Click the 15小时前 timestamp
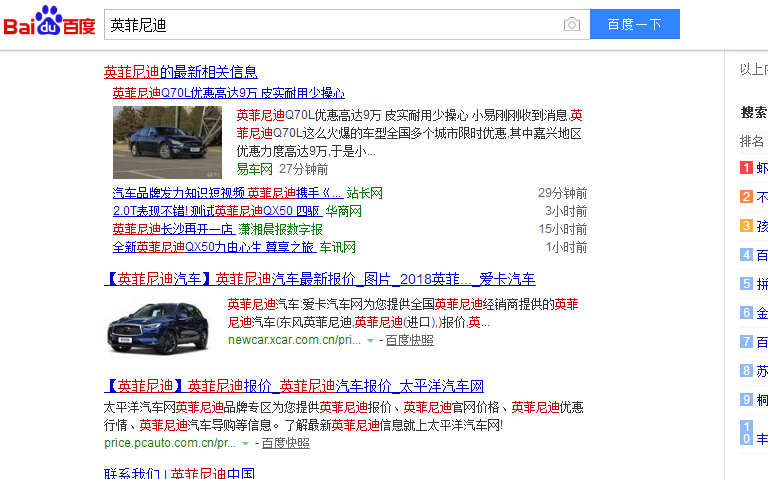Screen dimensions: 768x479 tap(563, 229)
